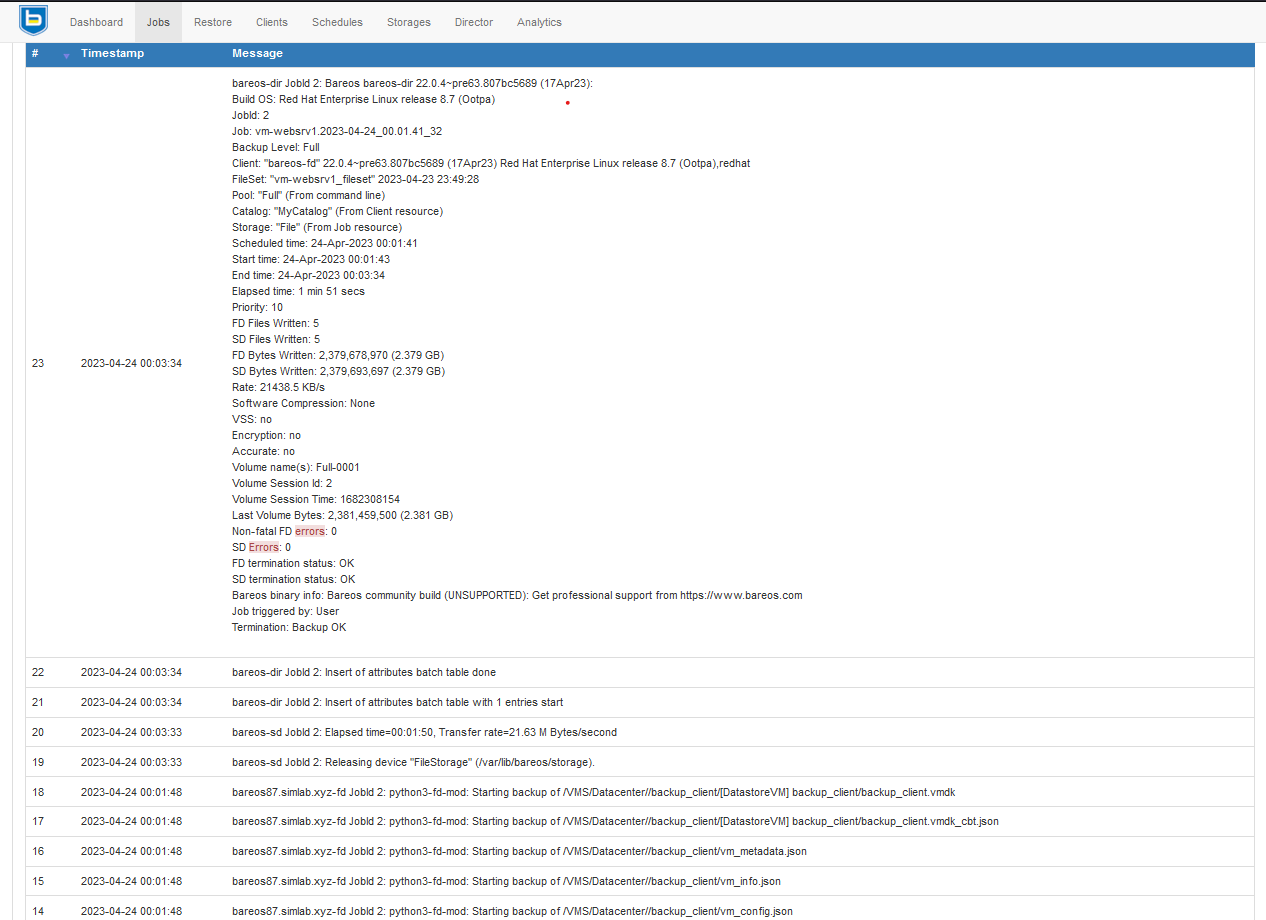Switch to the Schedules page
1266x920 pixels.
point(337,22)
